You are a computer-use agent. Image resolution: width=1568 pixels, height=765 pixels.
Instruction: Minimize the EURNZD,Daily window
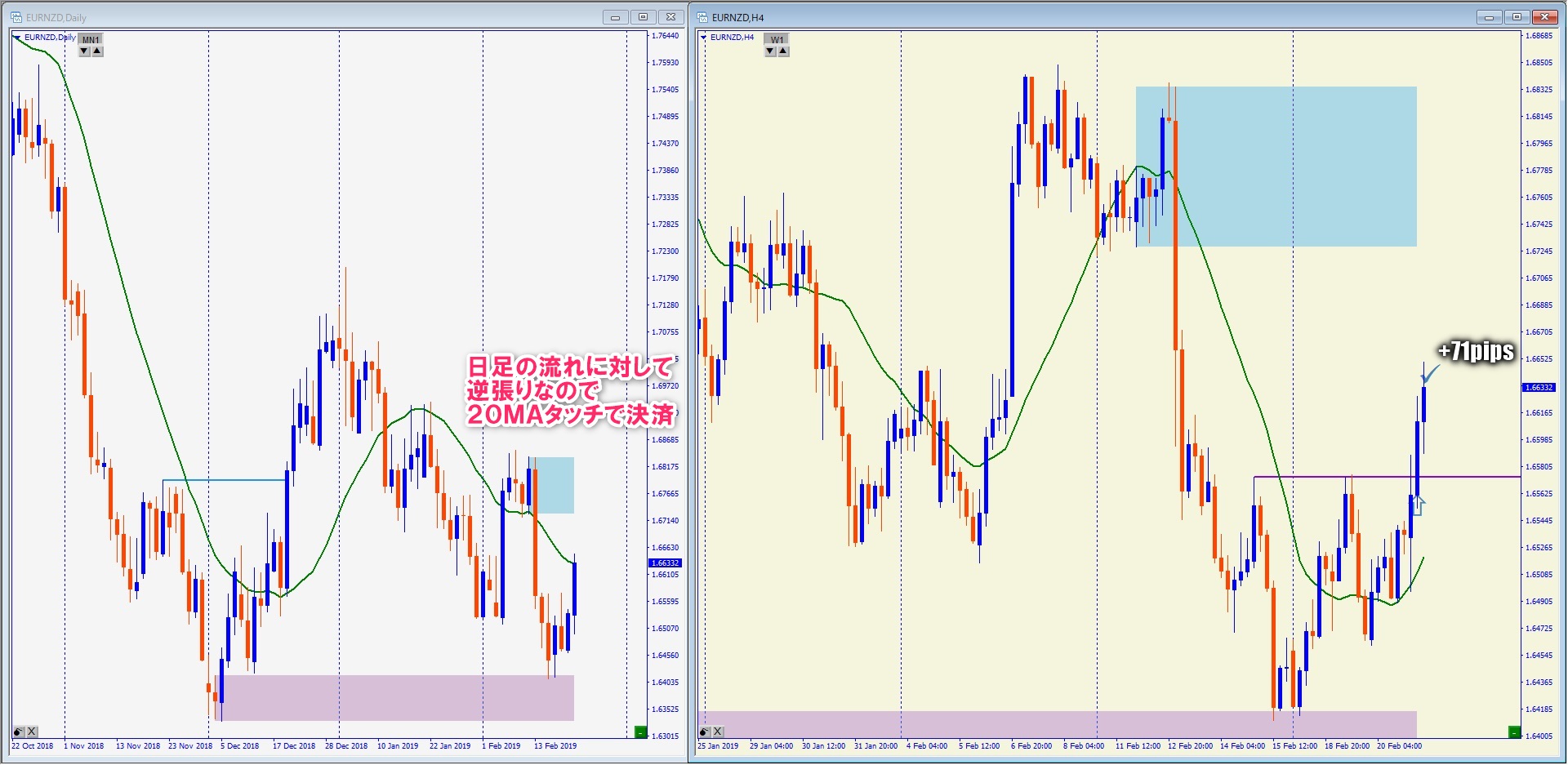tap(615, 17)
